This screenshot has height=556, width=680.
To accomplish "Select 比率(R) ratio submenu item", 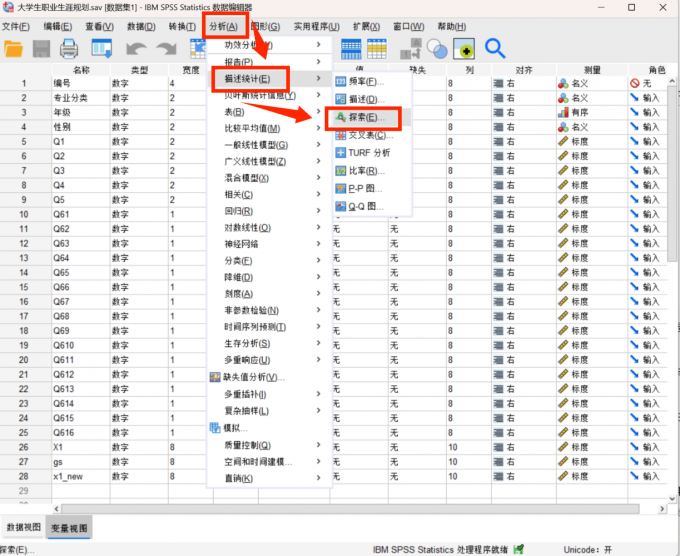I will click(372, 171).
